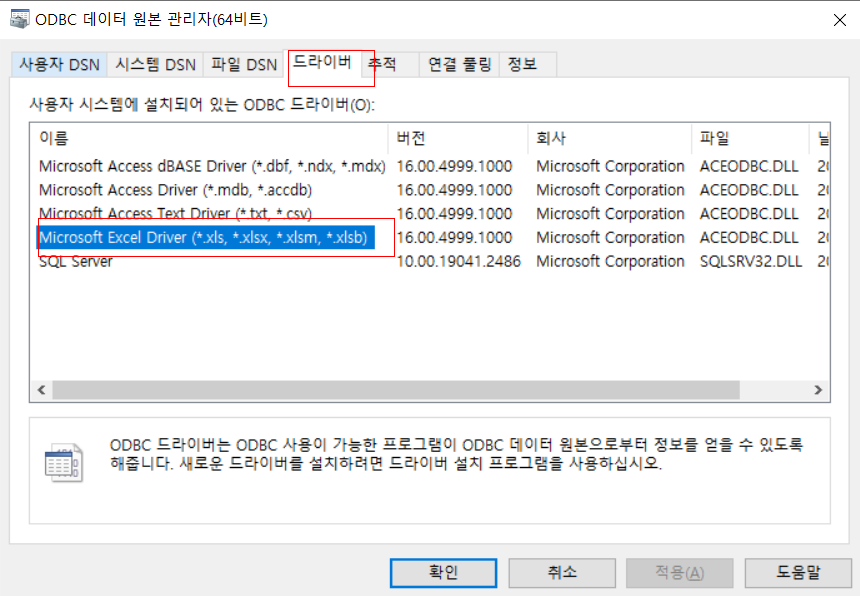
Task: Click the 버전 column header
Action: click(458, 138)
